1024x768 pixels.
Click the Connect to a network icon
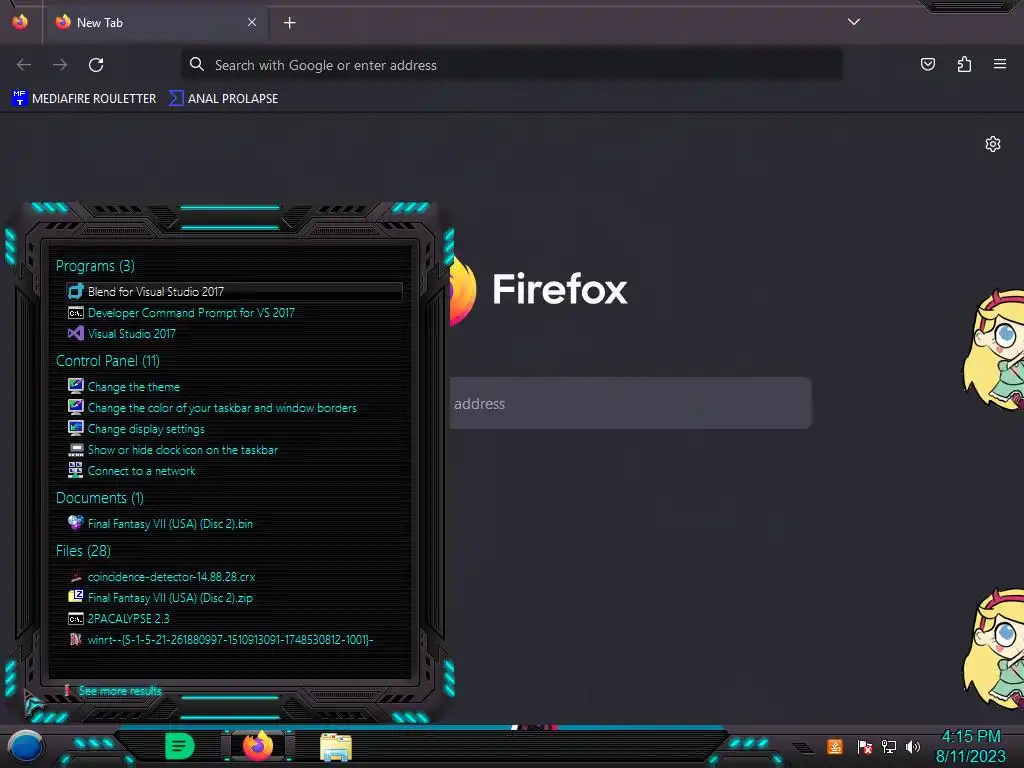(76, 470)
